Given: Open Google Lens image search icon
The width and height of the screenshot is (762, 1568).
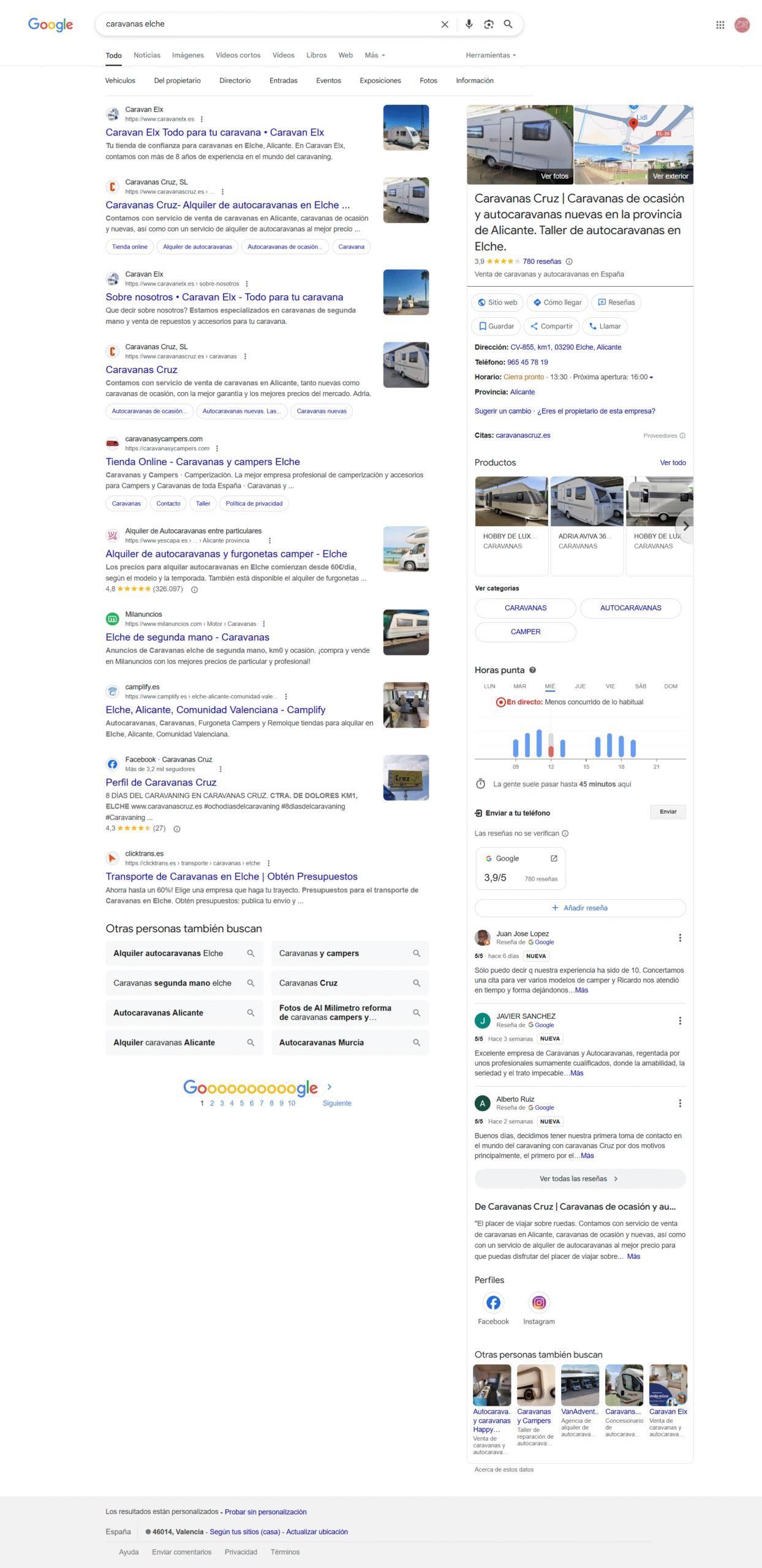Looking at the screenshot, I should point(489,24).
